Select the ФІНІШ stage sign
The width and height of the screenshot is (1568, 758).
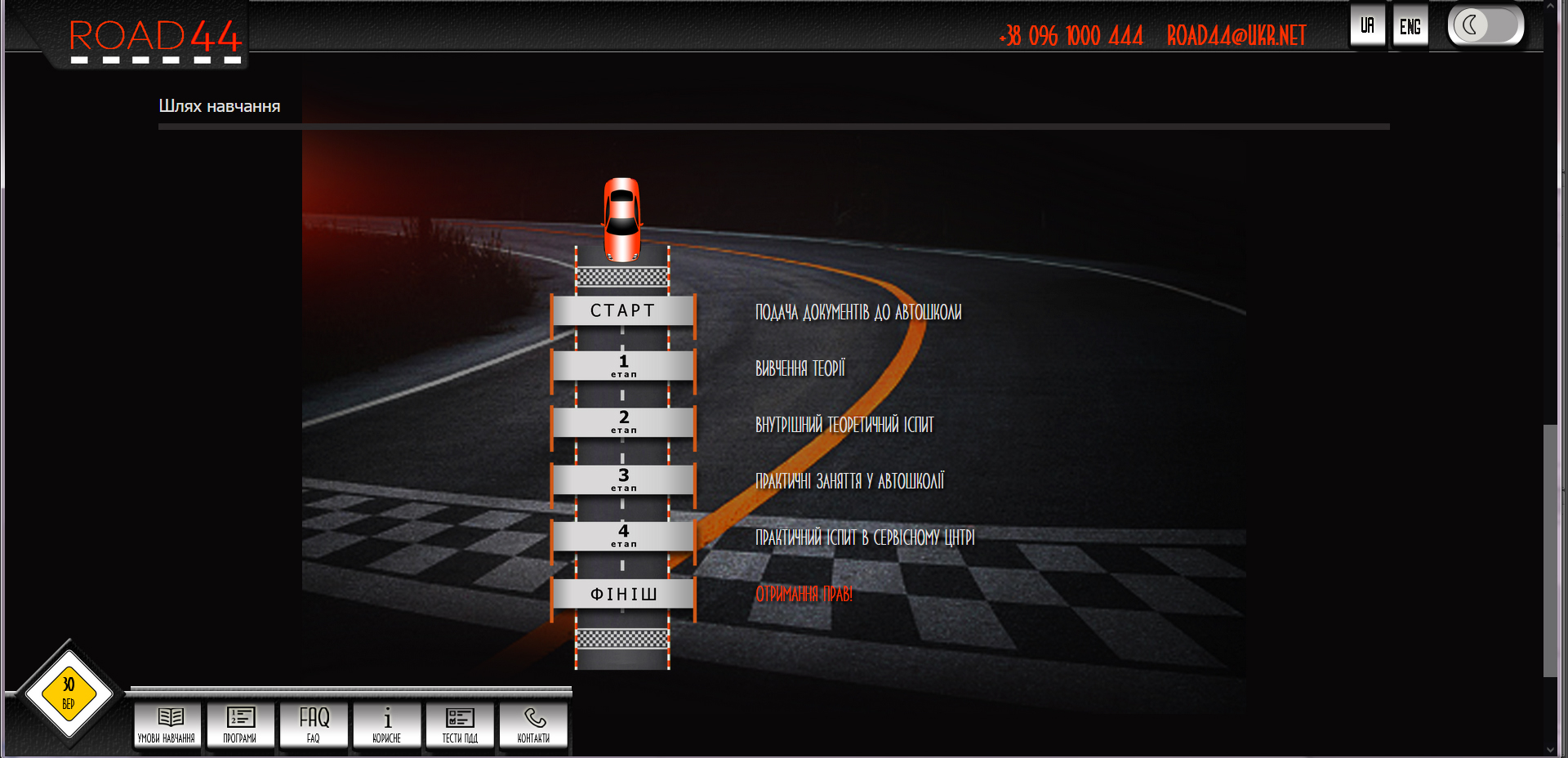(623, 594)
